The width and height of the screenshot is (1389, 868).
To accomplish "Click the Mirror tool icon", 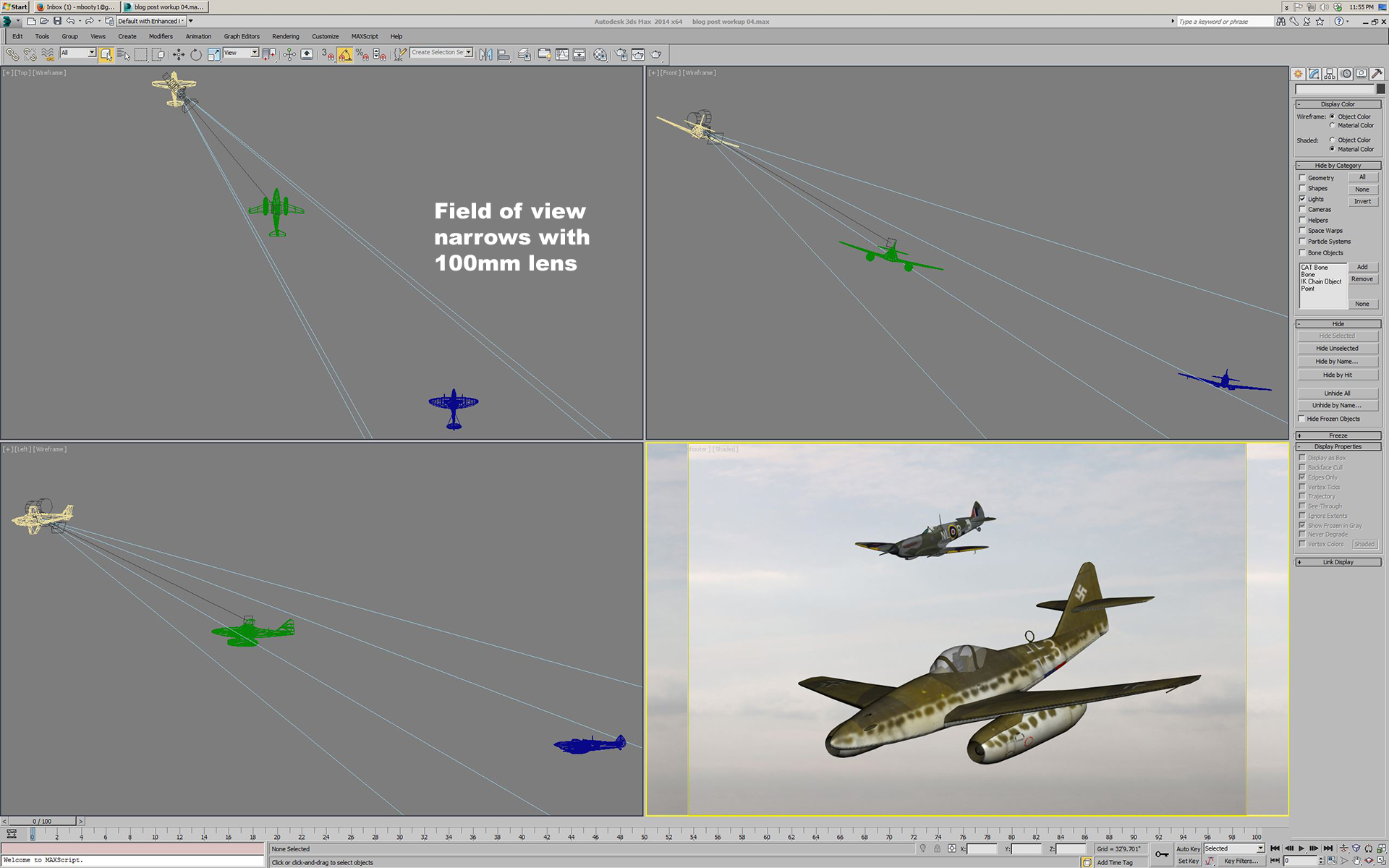I will [485, 54].
